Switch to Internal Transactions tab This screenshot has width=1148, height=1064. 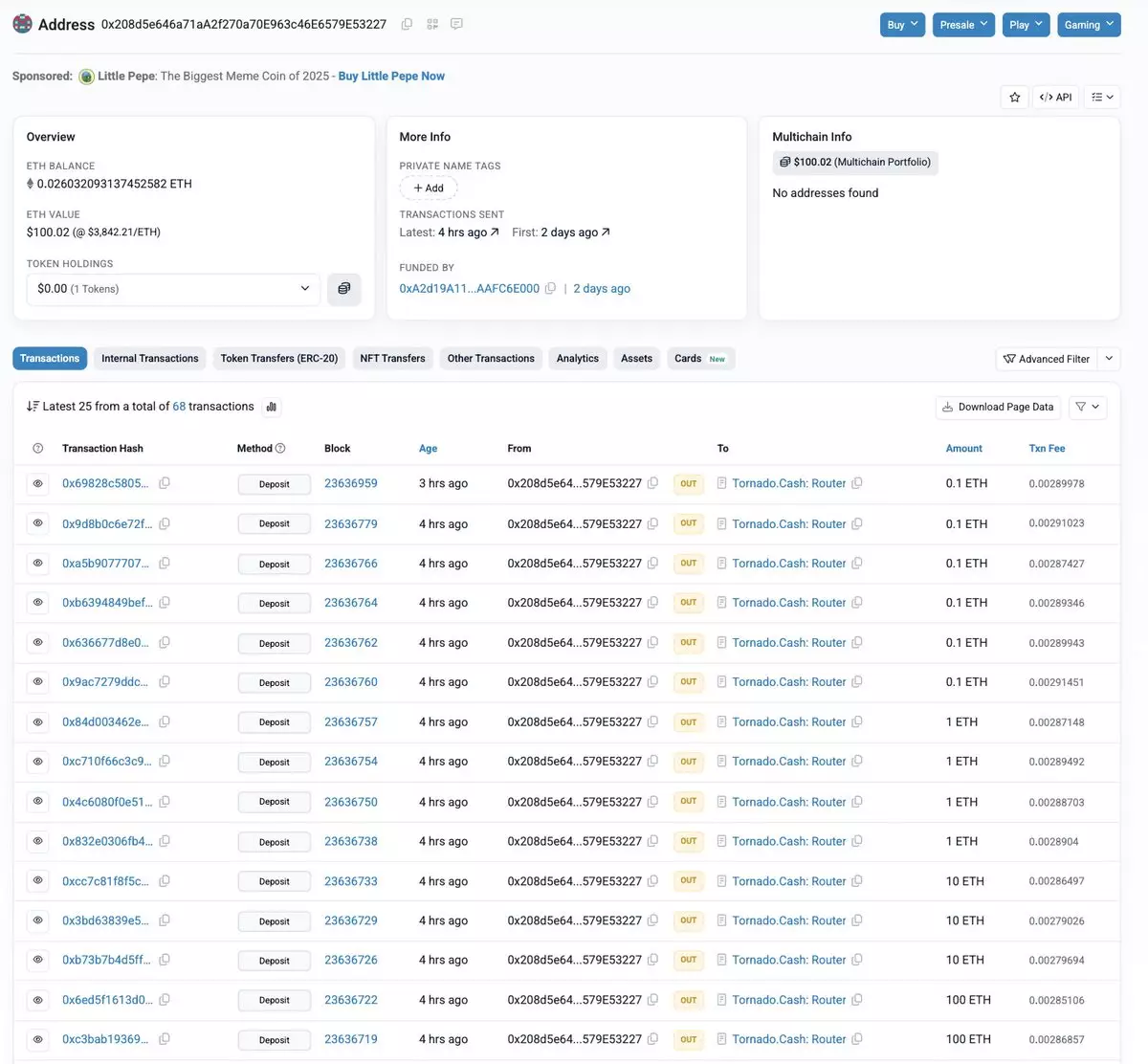[150, 358]
